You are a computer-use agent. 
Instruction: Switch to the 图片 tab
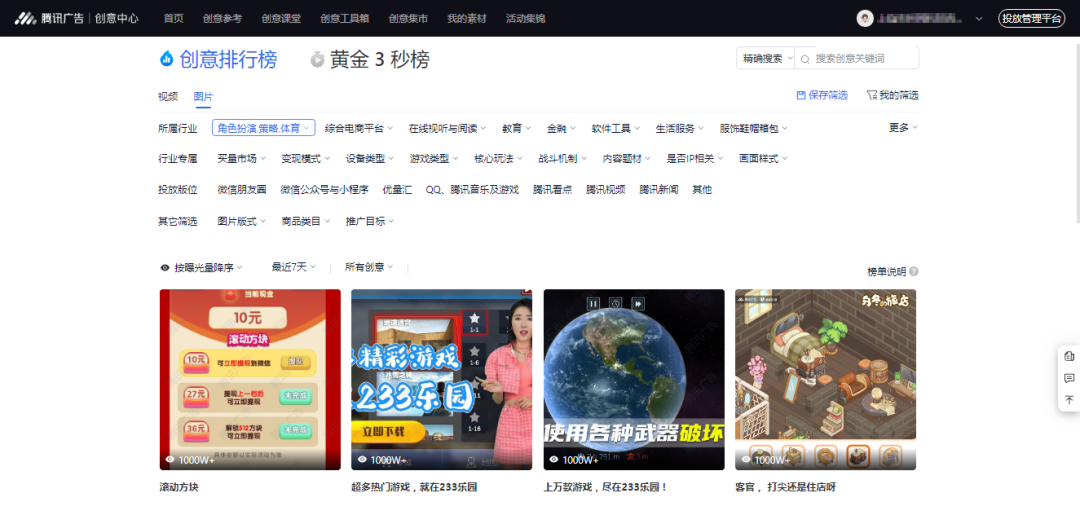coord(203,96)
